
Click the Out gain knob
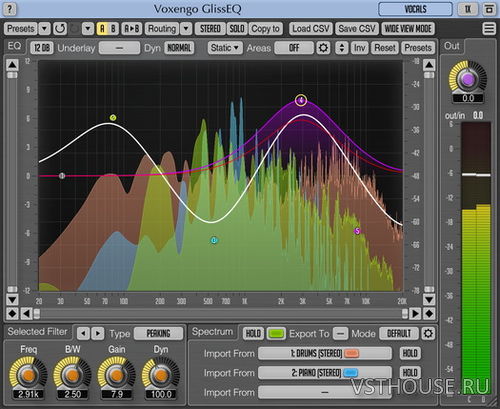pyautogui.click(x=468, y=79)
